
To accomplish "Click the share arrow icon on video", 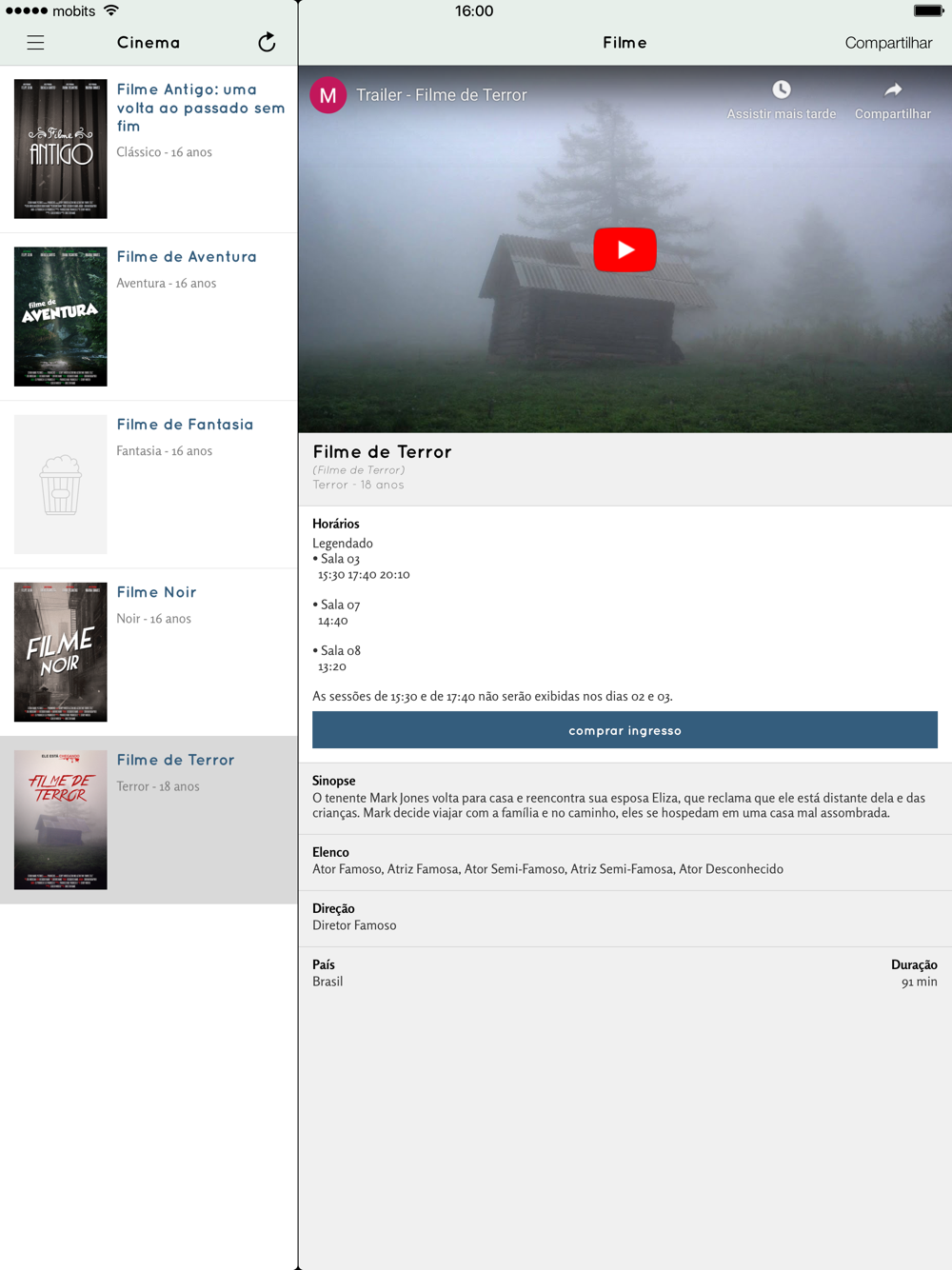I will 893,89.
